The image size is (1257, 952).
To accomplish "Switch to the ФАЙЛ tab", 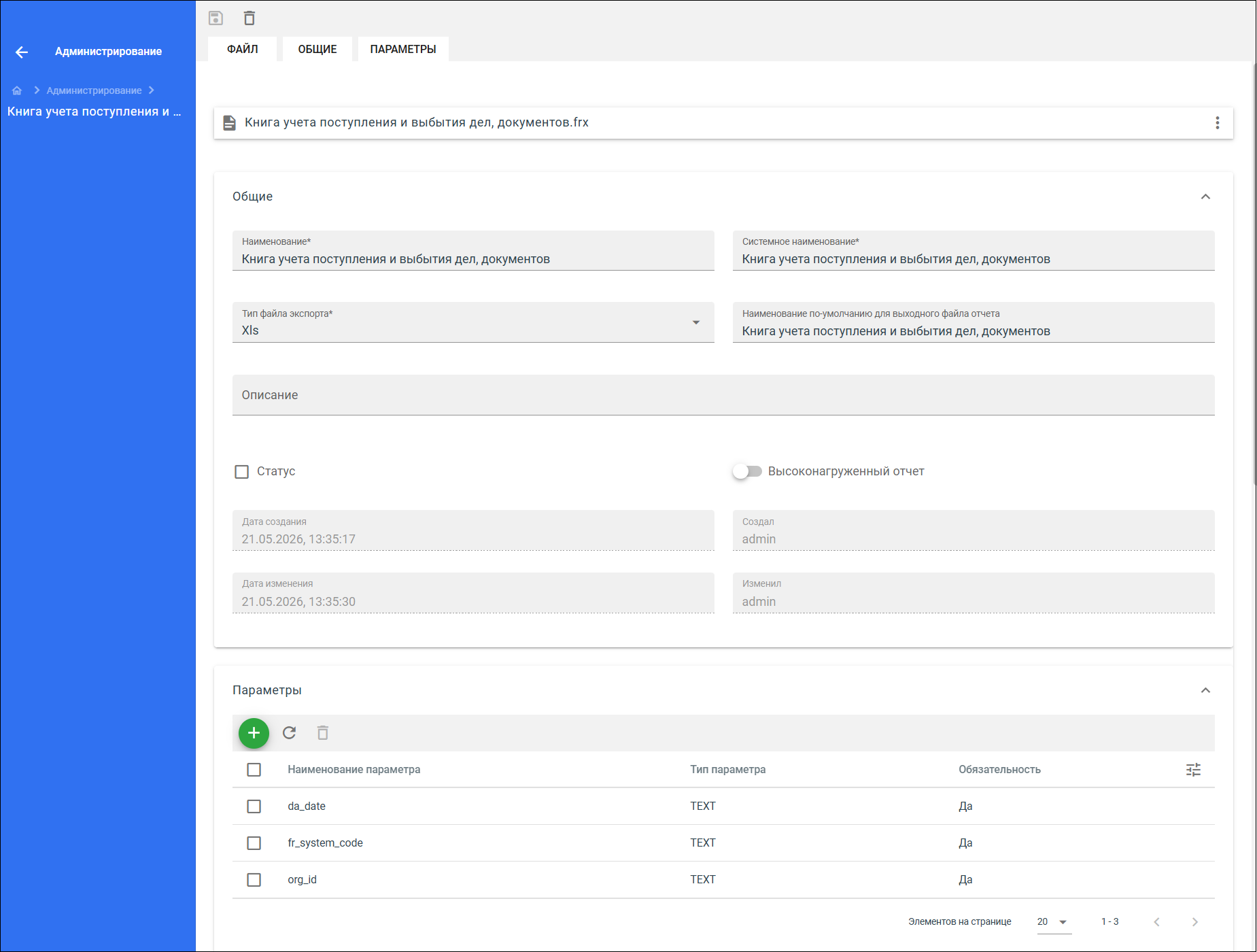I will [243, 49].
